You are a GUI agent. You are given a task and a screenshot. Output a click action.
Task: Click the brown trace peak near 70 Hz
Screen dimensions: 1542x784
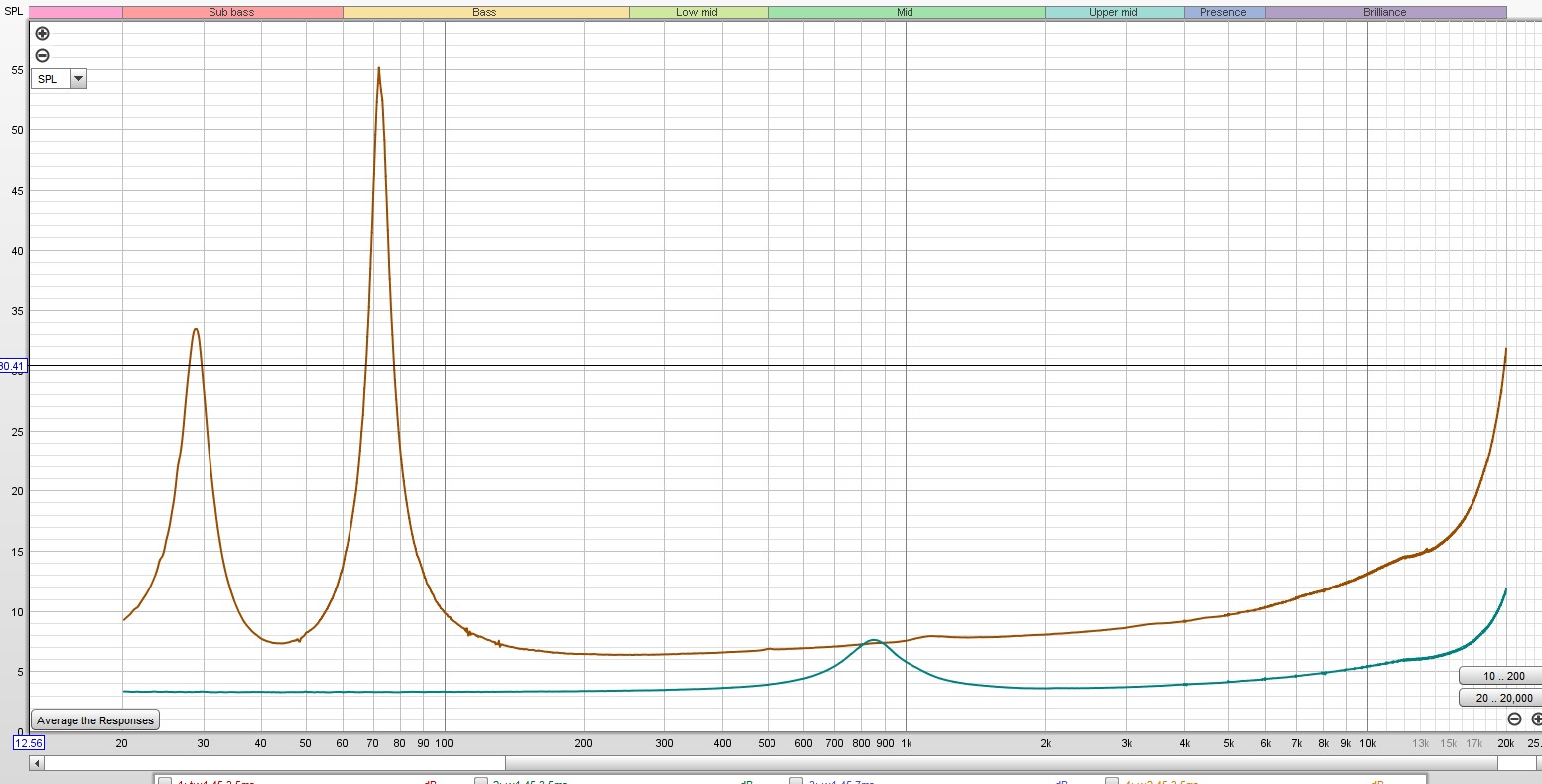pos(378,69)
